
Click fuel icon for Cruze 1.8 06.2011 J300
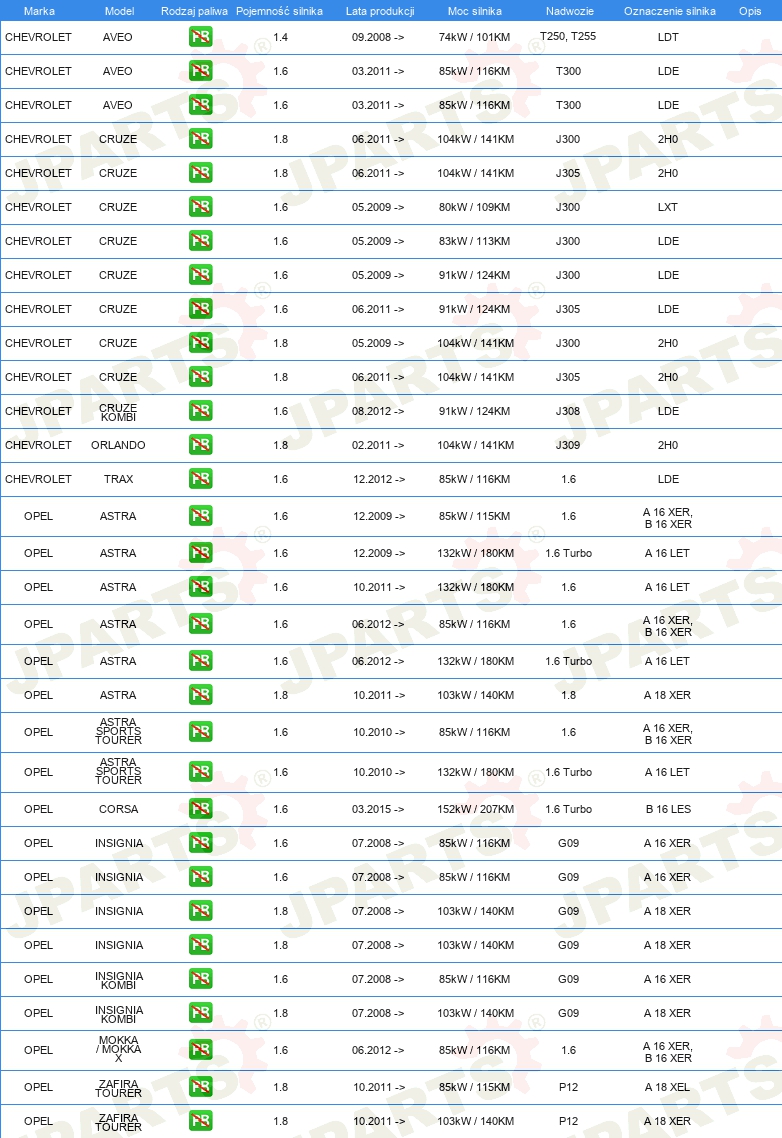tap(200, 139)
